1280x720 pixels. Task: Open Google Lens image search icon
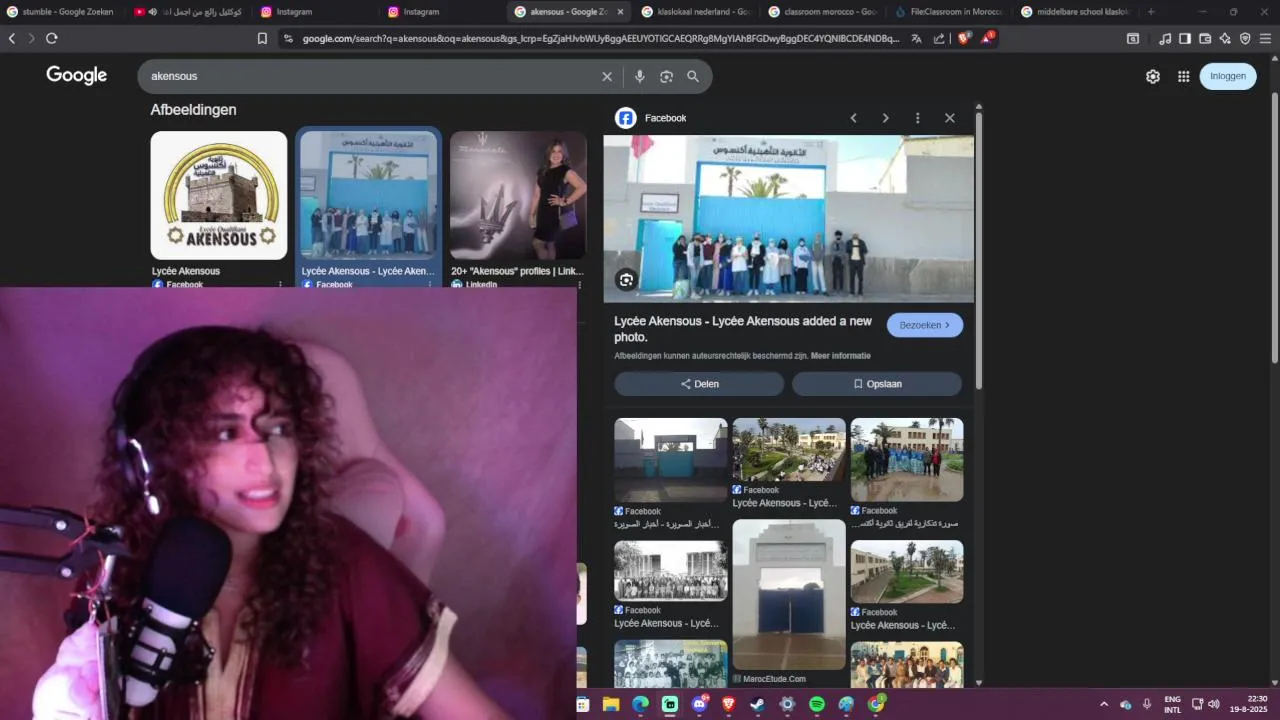coord(666,76)
